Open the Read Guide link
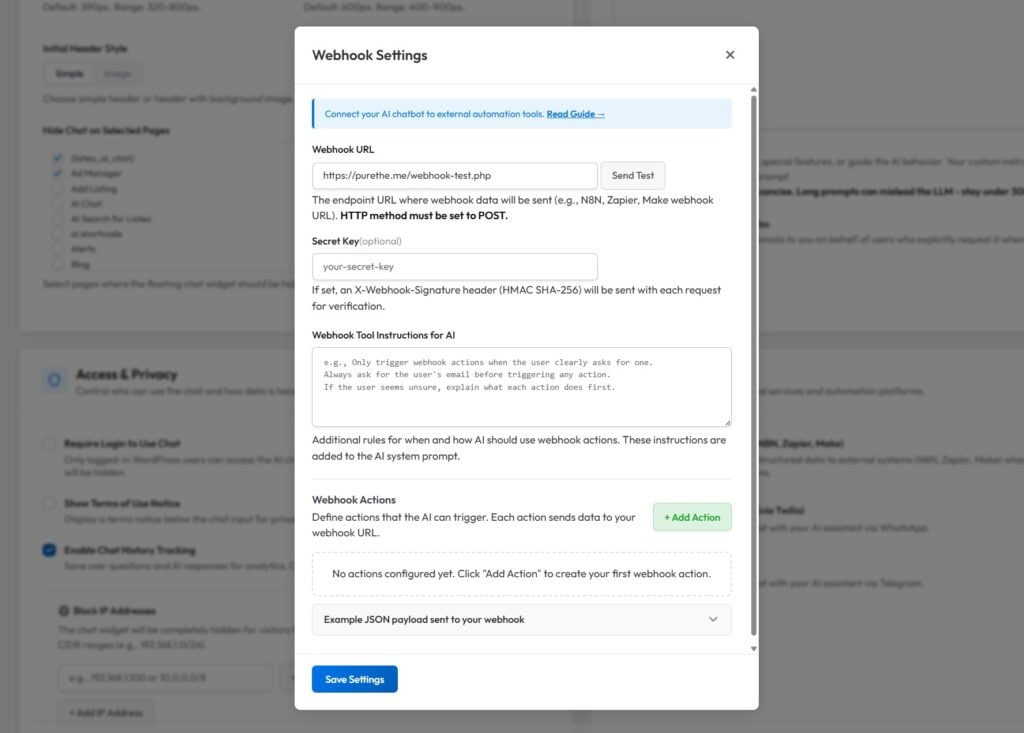The image size is (1024, 733). coord(575,114)
